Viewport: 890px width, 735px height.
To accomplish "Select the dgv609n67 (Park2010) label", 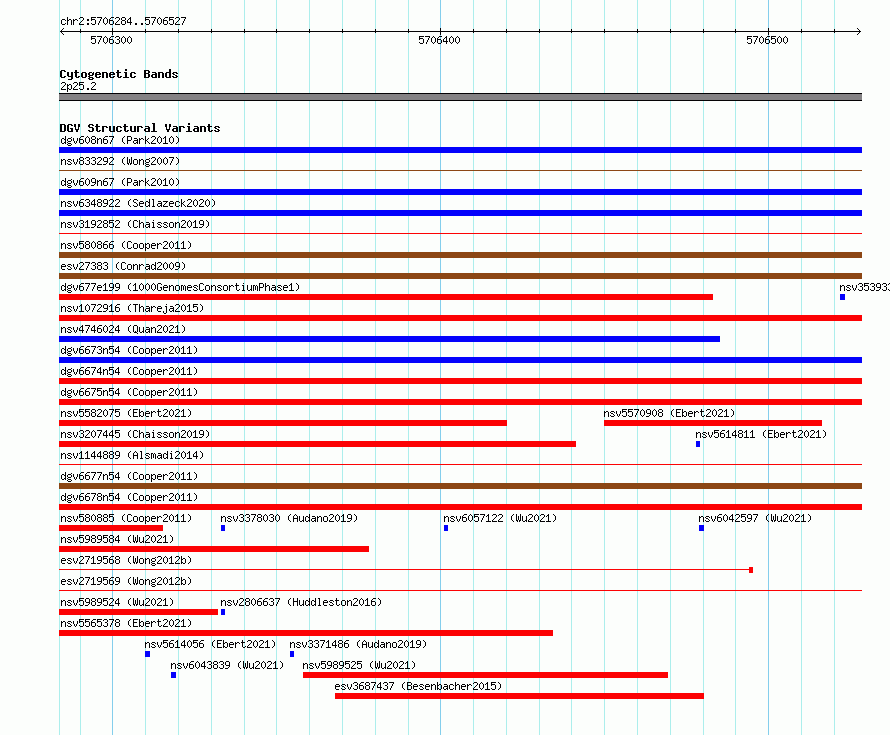I will pos(120,182).
